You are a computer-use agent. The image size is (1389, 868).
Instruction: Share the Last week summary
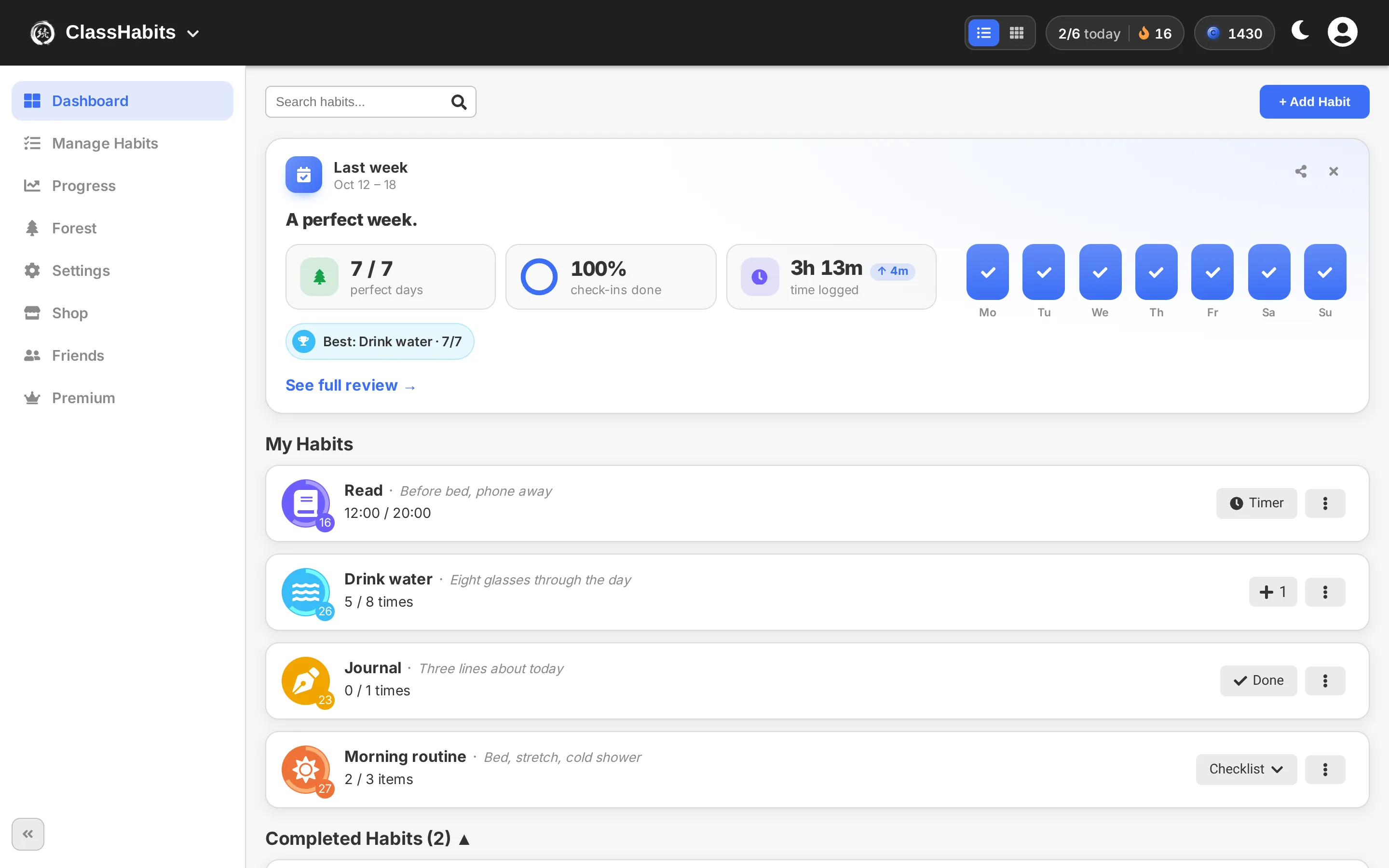point(1301,171)
